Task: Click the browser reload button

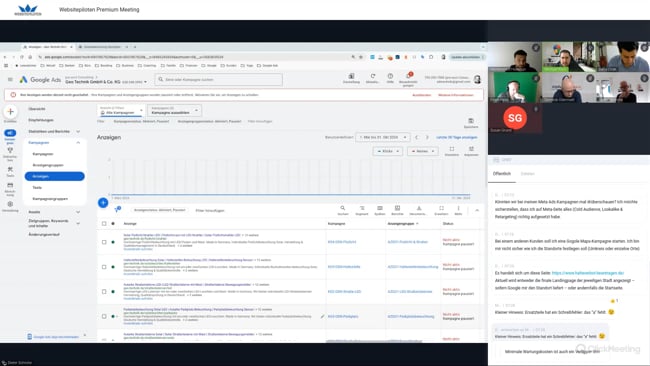Action: coord(22,57)
